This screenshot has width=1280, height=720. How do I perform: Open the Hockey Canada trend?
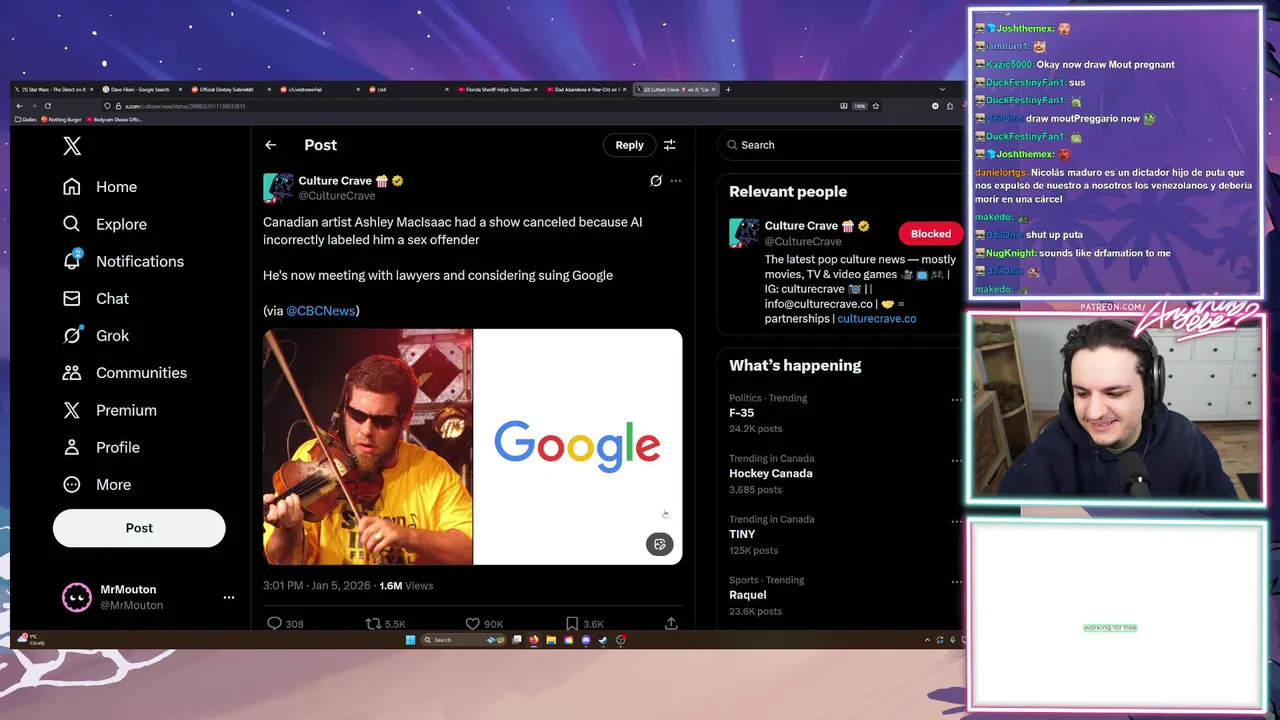click(771, 474)
